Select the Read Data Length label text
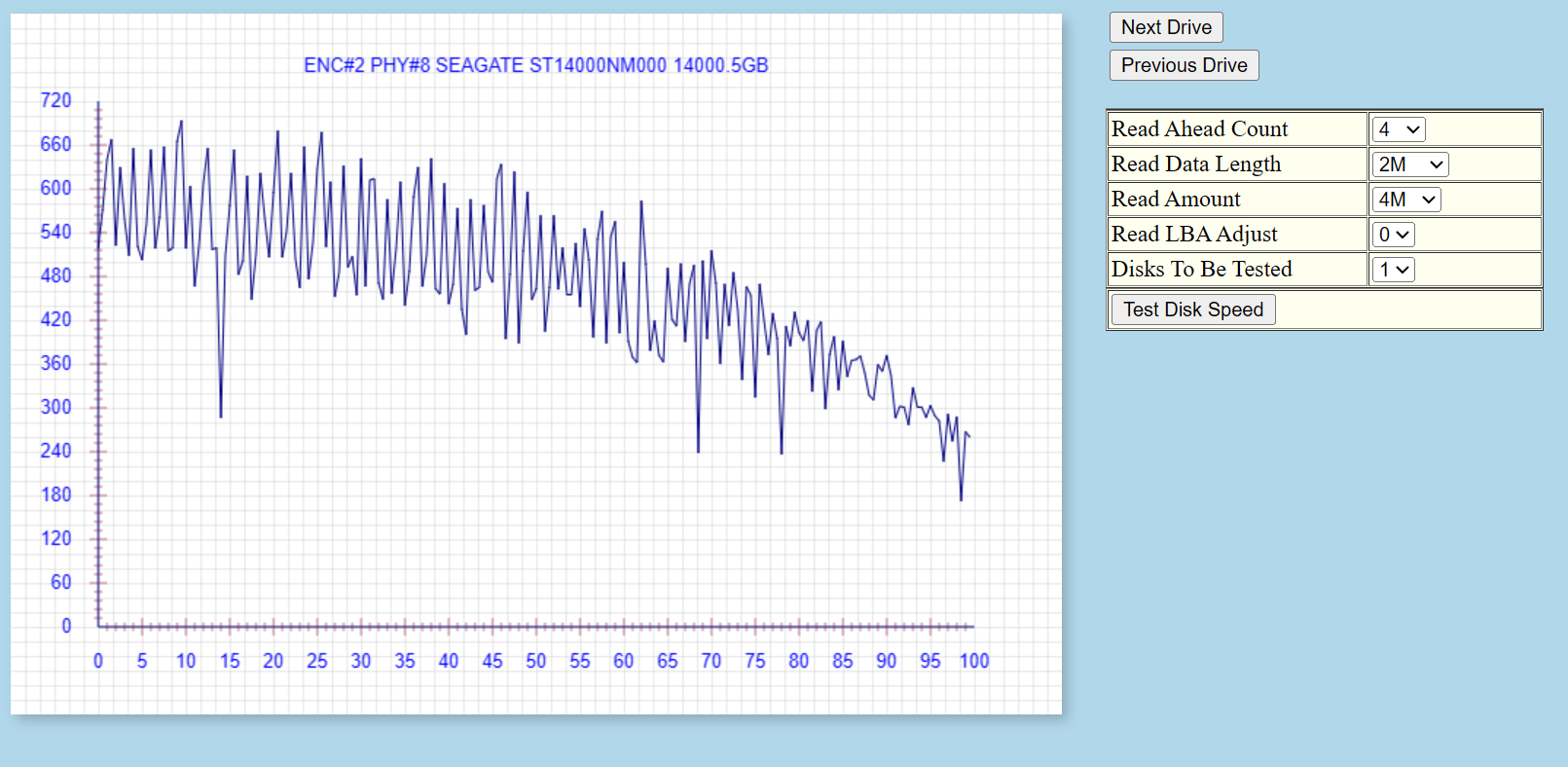 click(x=1196, y=164)
